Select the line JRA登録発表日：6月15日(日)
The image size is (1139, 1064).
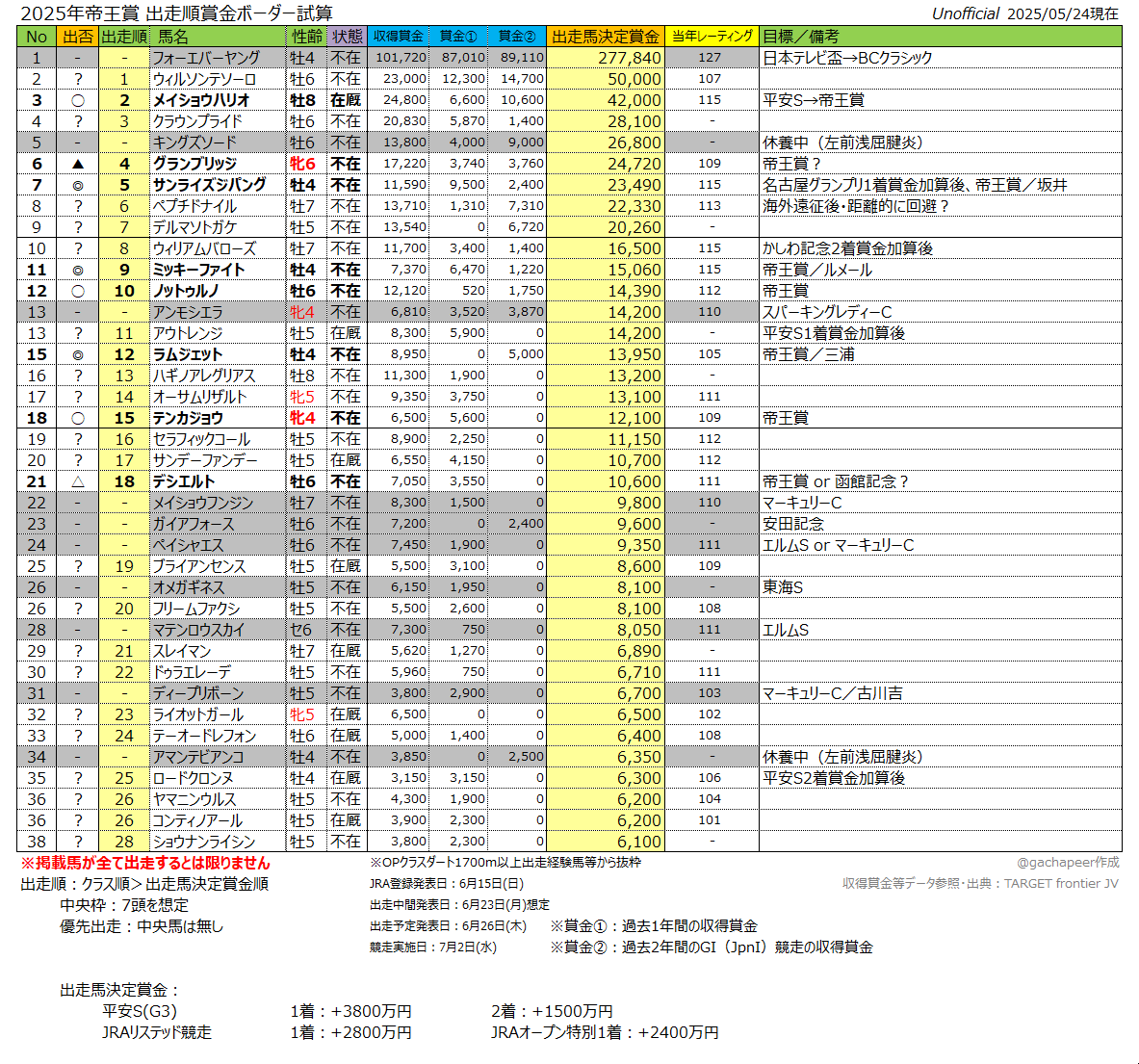[447, 884]
